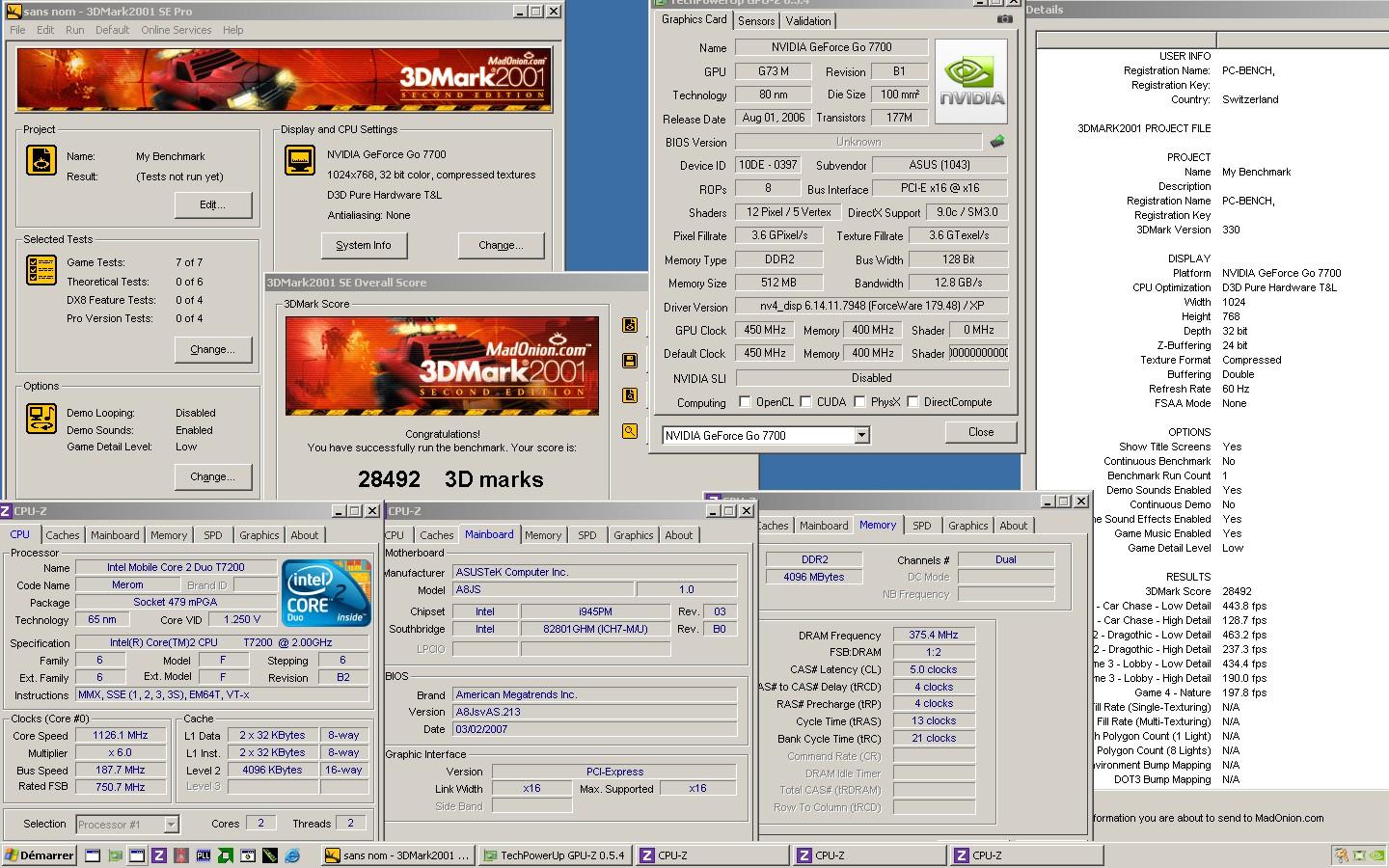Open the Default menu in 3DMark2001

(112, 30)
